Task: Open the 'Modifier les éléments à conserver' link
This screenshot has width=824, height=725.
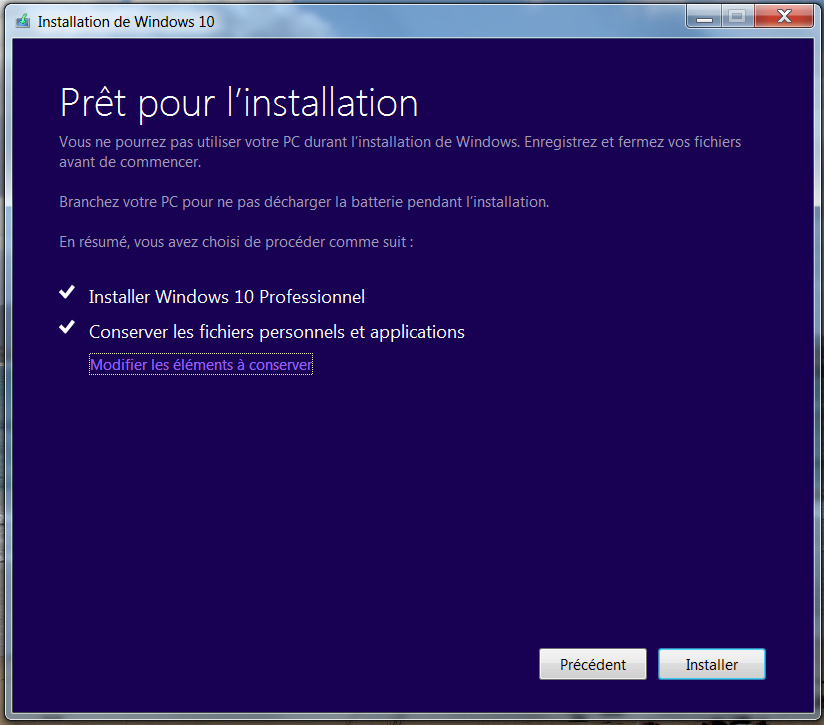Action: click(201, 364)
